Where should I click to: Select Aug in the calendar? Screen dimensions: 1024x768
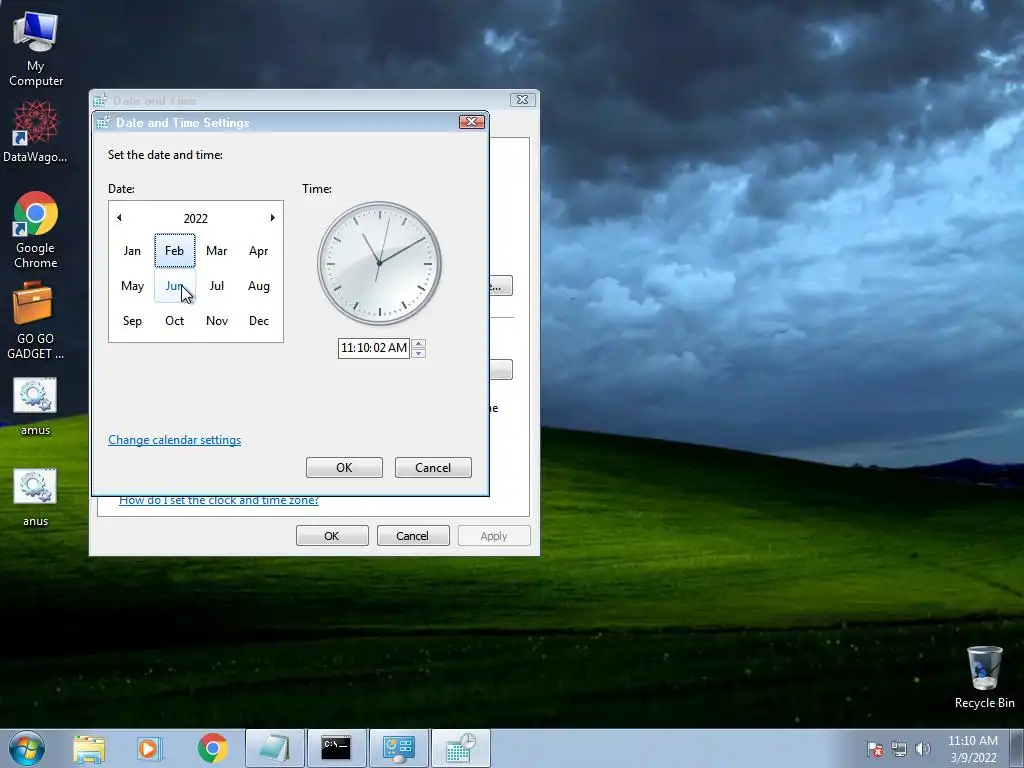coord(259,286)
